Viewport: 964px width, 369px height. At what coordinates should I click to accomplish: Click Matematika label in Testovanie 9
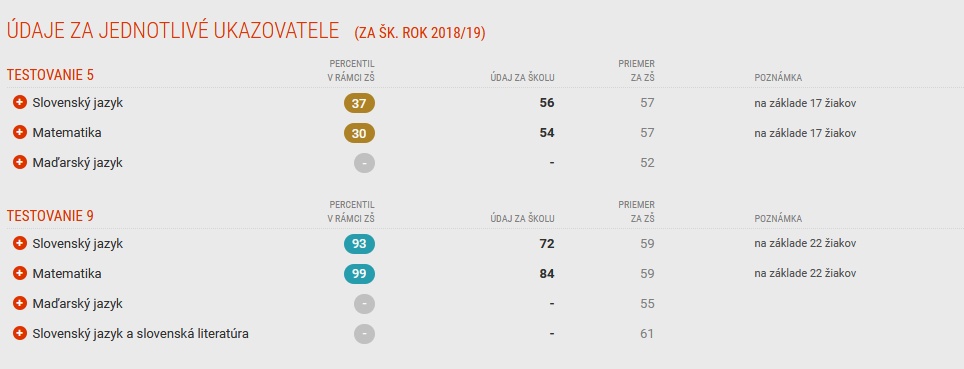click(x=67, y=273)
